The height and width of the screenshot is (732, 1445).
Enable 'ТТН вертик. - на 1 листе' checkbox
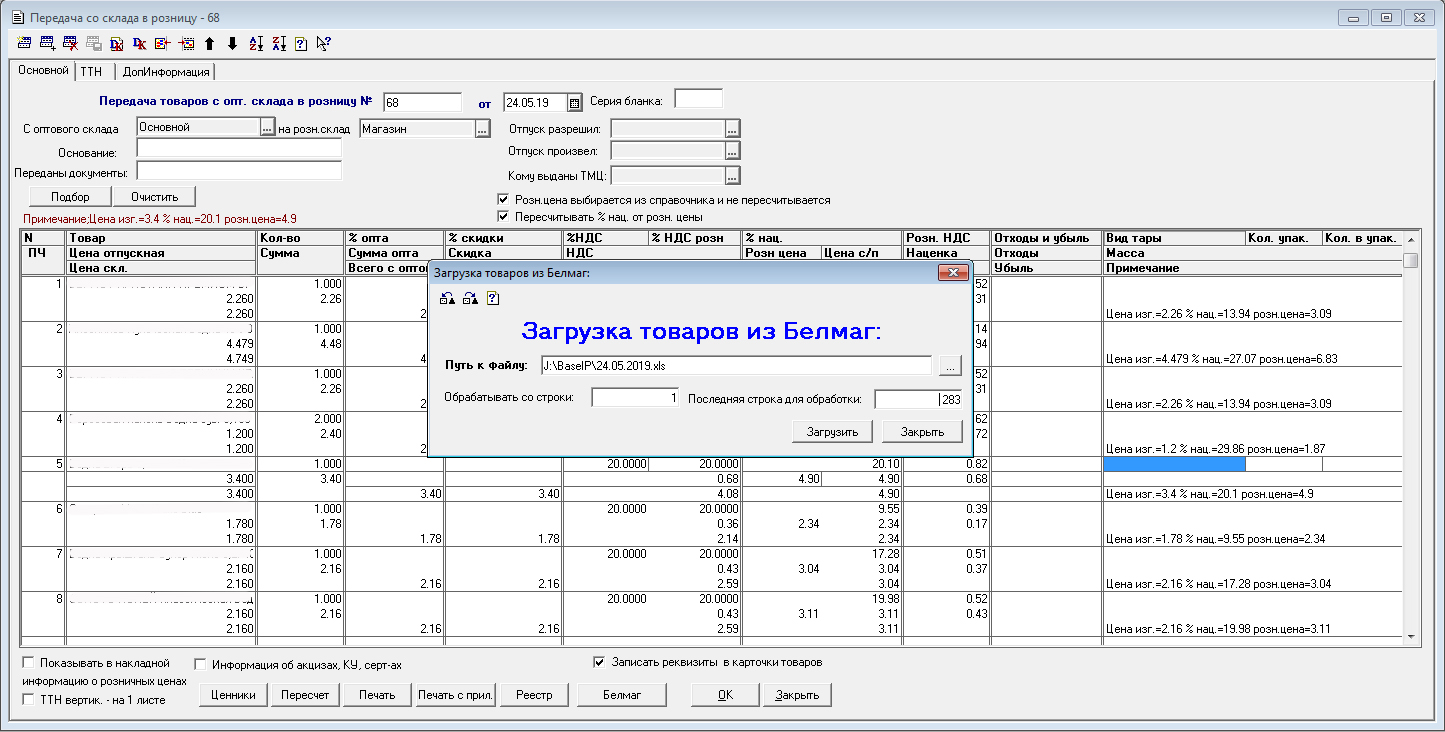[x=28, y=700]
